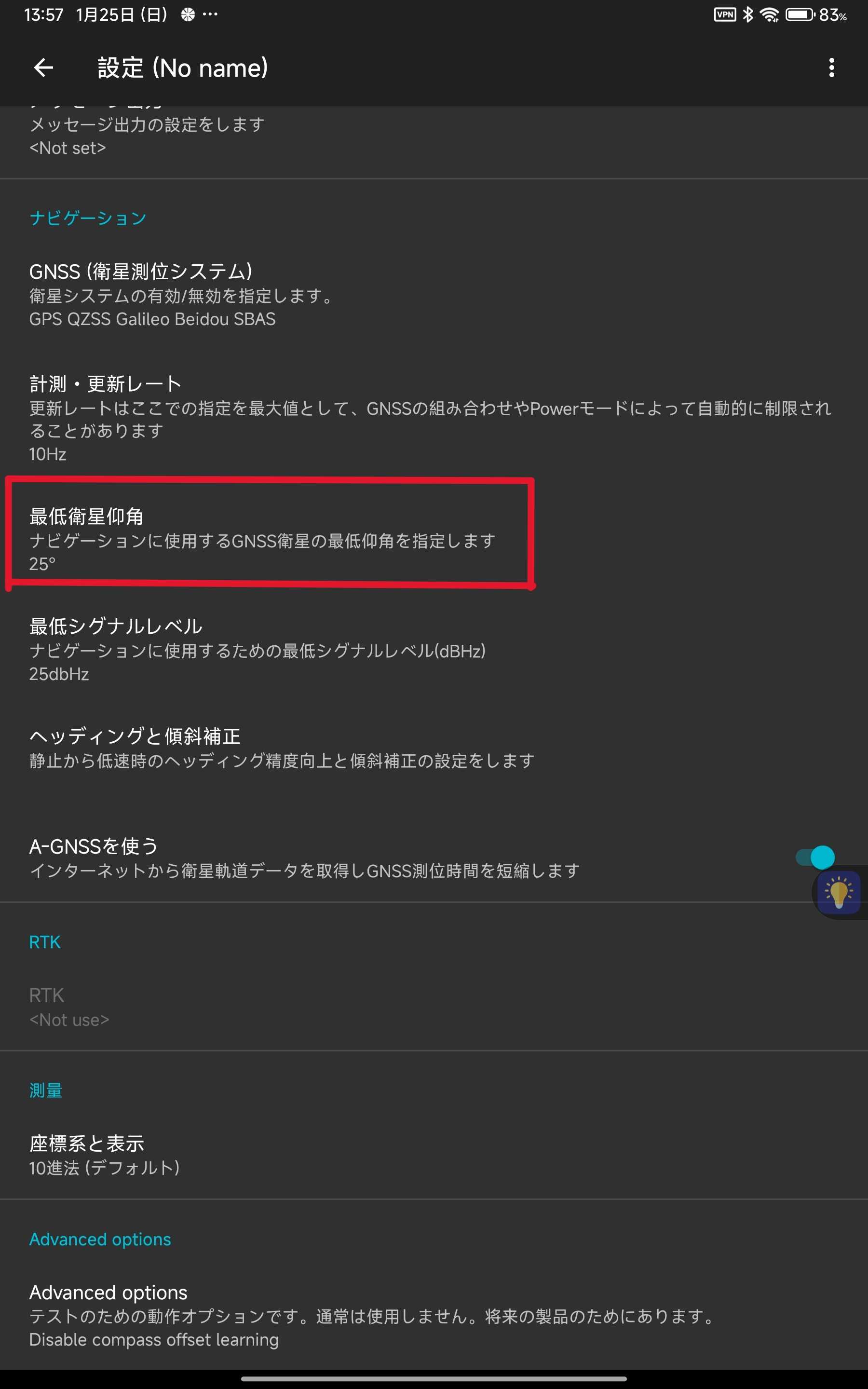Tap the VPN status bar icon
Screen dimensions: 868x1389
[x=724, y=14]
